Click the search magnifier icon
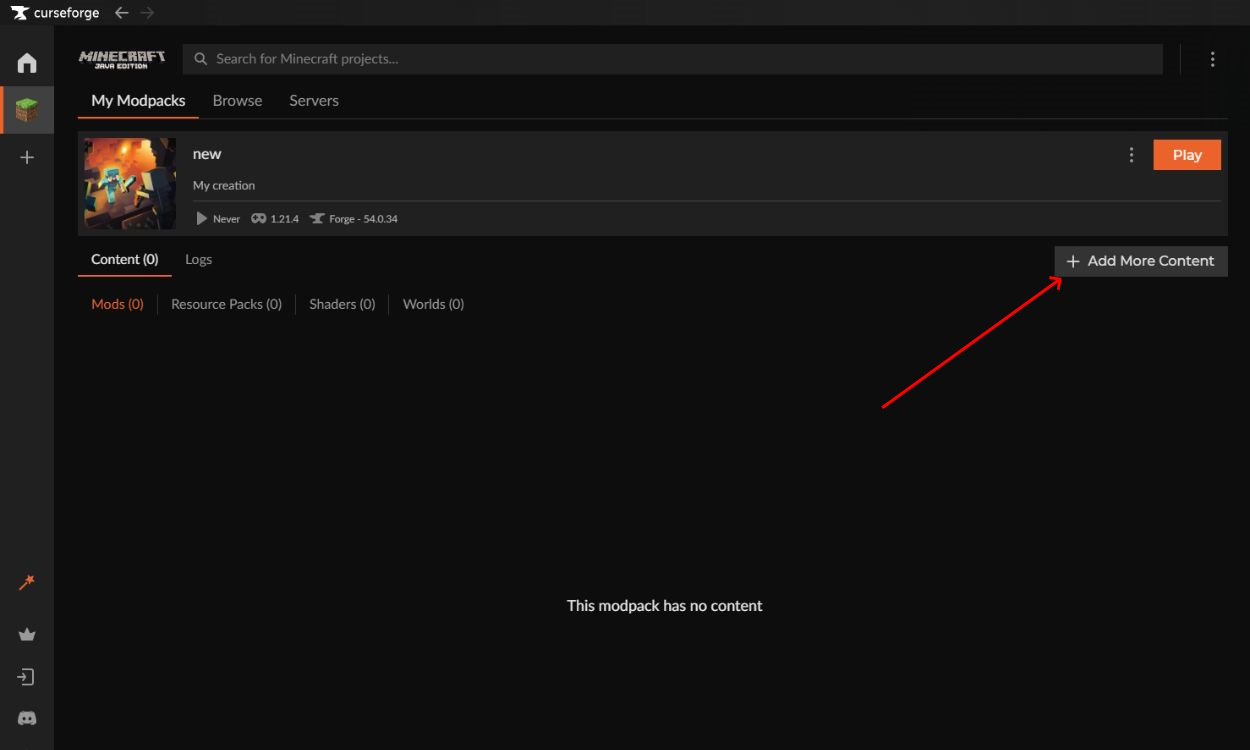The image size is (1250, 750). click(x=201, y=59)
